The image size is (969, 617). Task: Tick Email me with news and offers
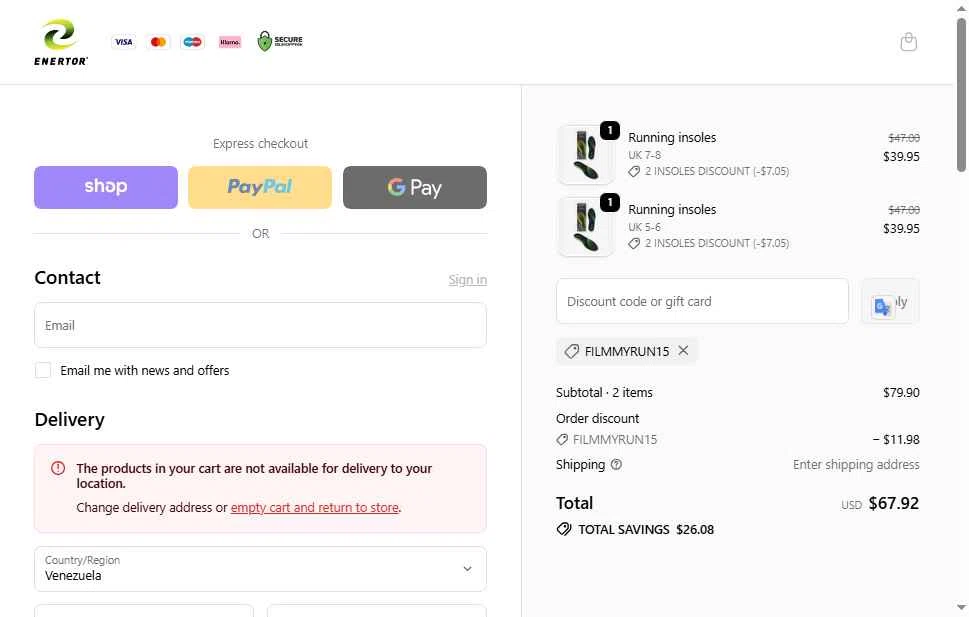tap(43, 370)
